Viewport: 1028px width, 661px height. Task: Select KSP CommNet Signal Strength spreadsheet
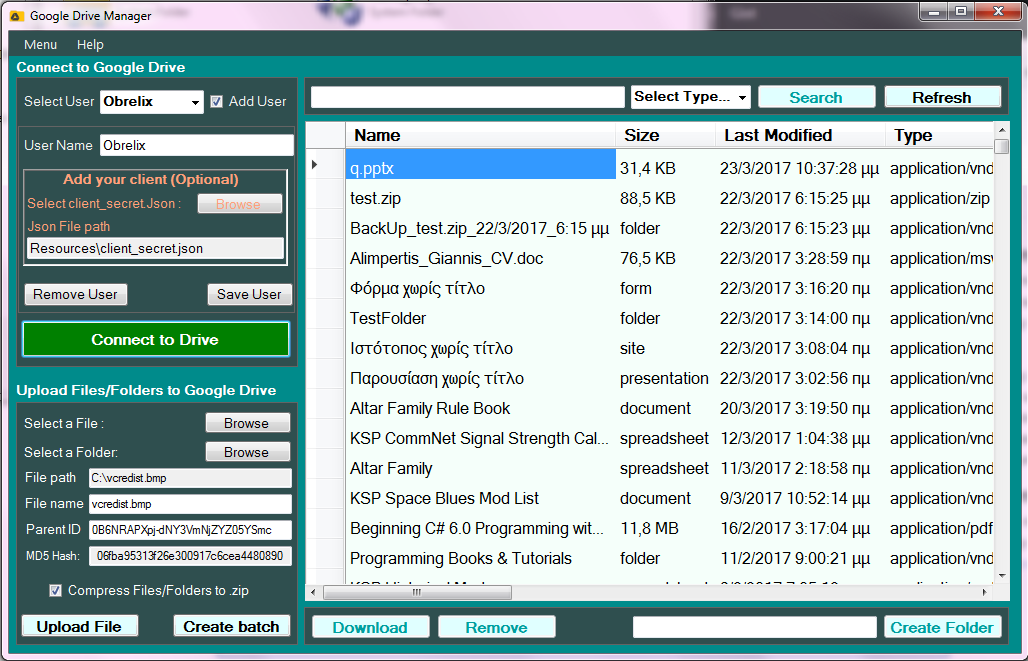coord(479,439)
